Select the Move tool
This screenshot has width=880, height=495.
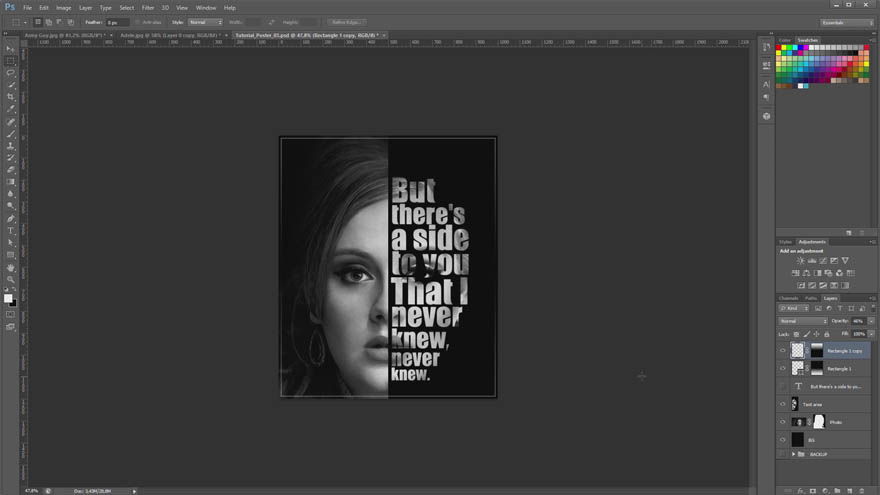pos(10,49)
